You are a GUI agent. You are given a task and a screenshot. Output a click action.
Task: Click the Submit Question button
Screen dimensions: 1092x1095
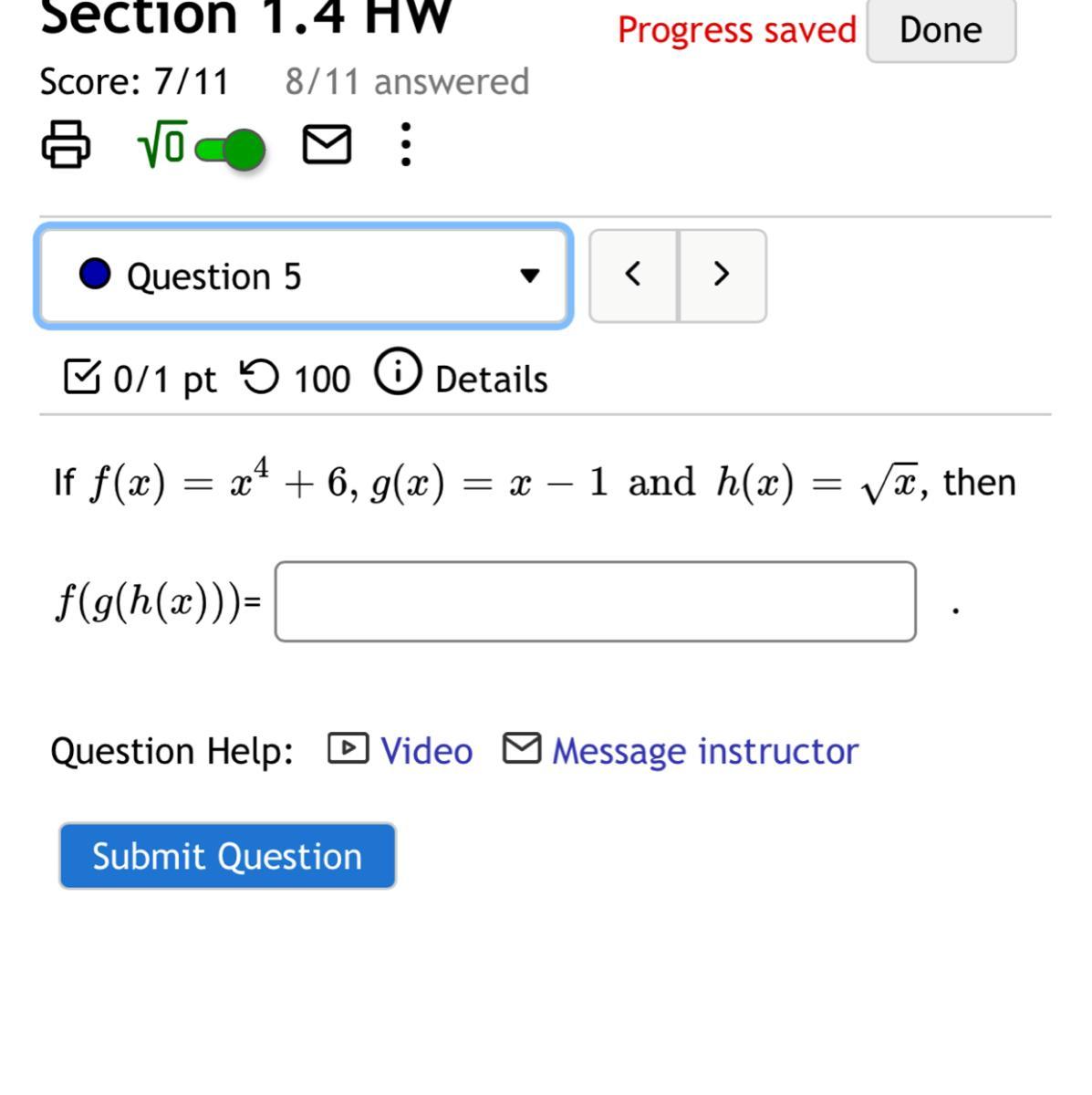coord(227,856)
